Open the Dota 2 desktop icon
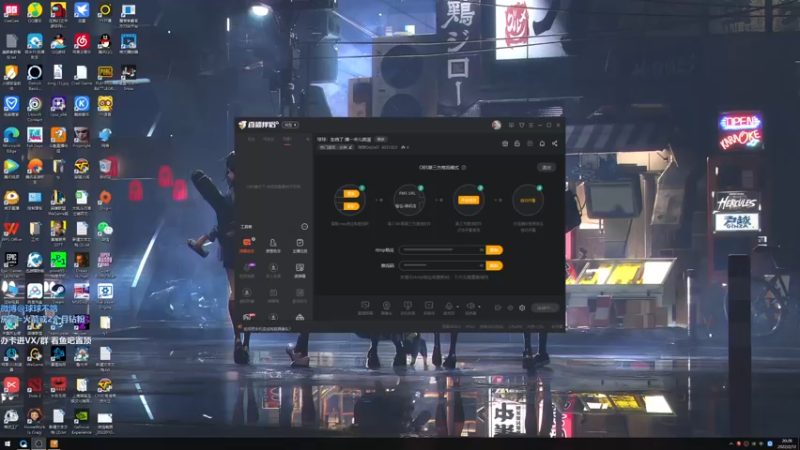The width and height of the screenshot is (800, 450). [x=35, y=387]
